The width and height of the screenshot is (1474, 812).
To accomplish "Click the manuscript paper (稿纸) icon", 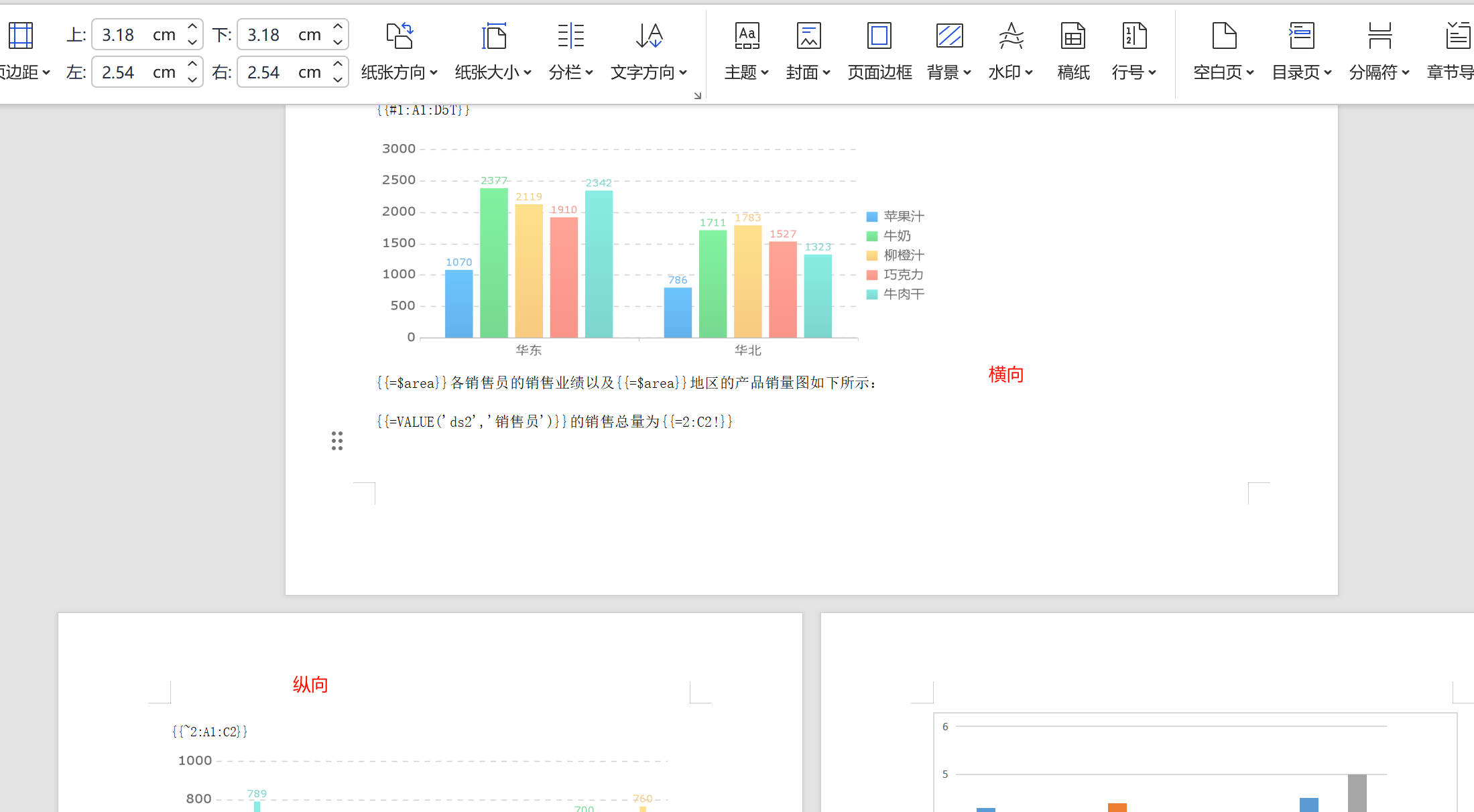I will pos(1072,36).
